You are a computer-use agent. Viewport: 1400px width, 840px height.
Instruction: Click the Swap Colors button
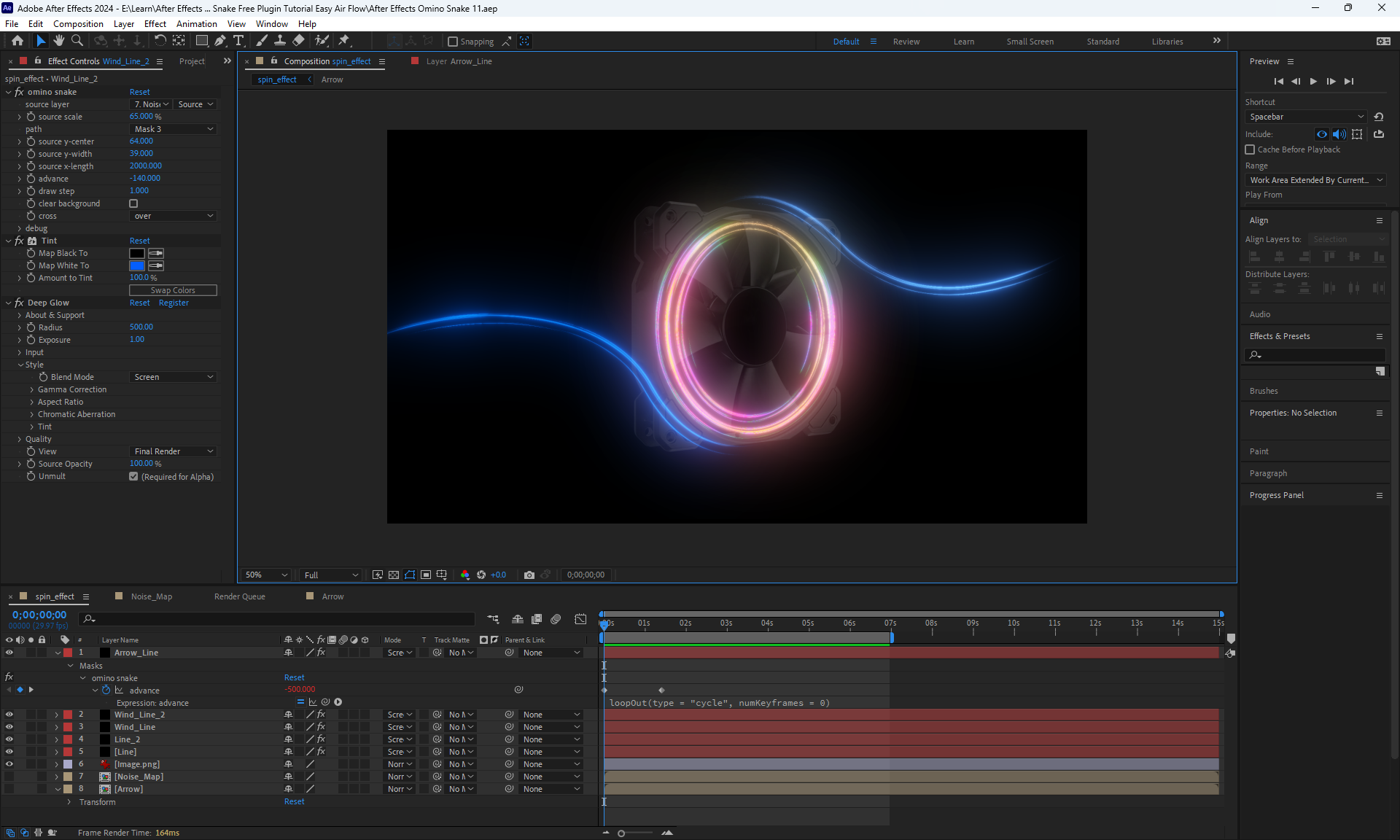tap(173, 290)
